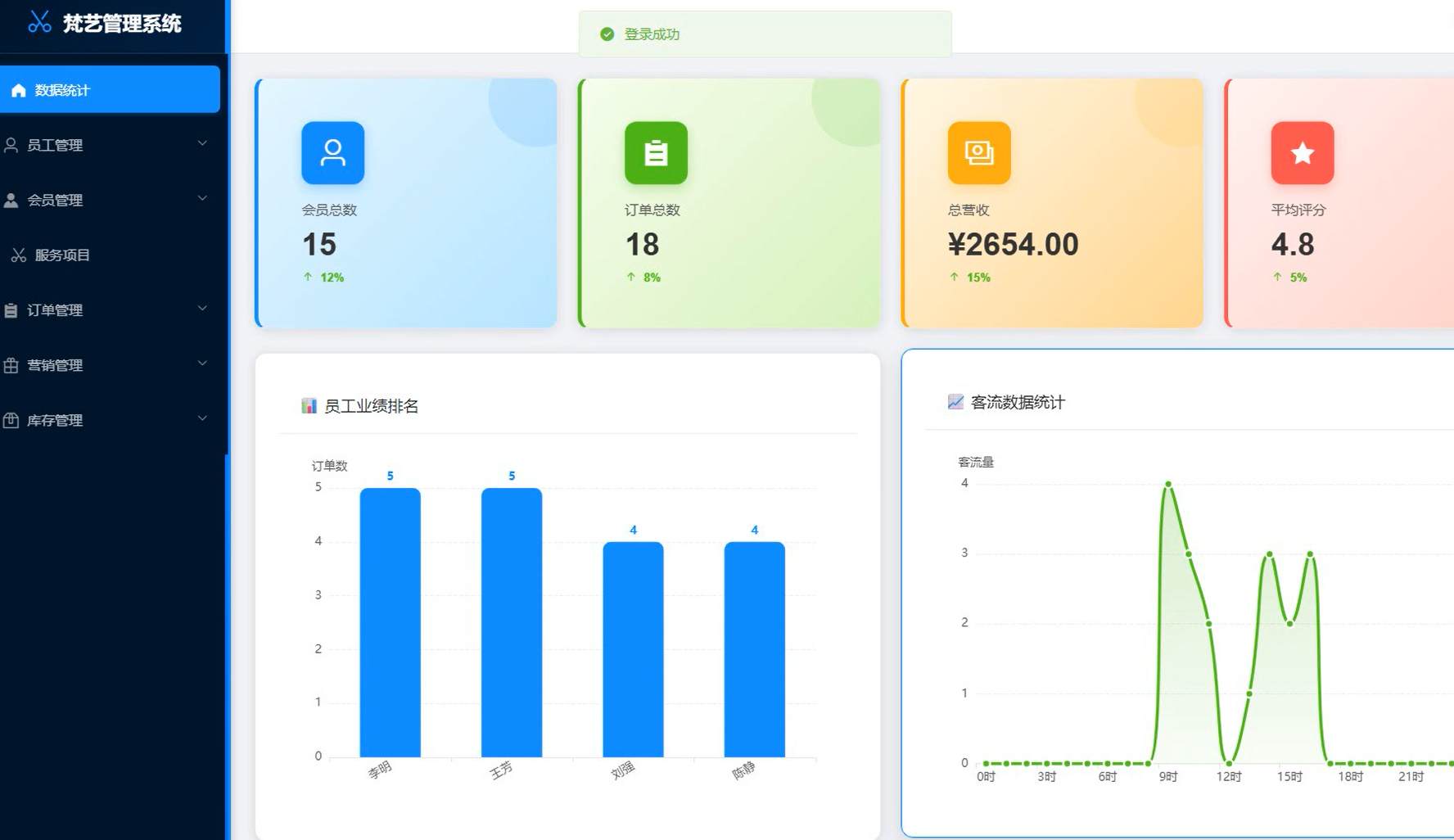Click the 5% growth indicator
The width and height of the screenshot is (1454, 840).
point(1290,278)
